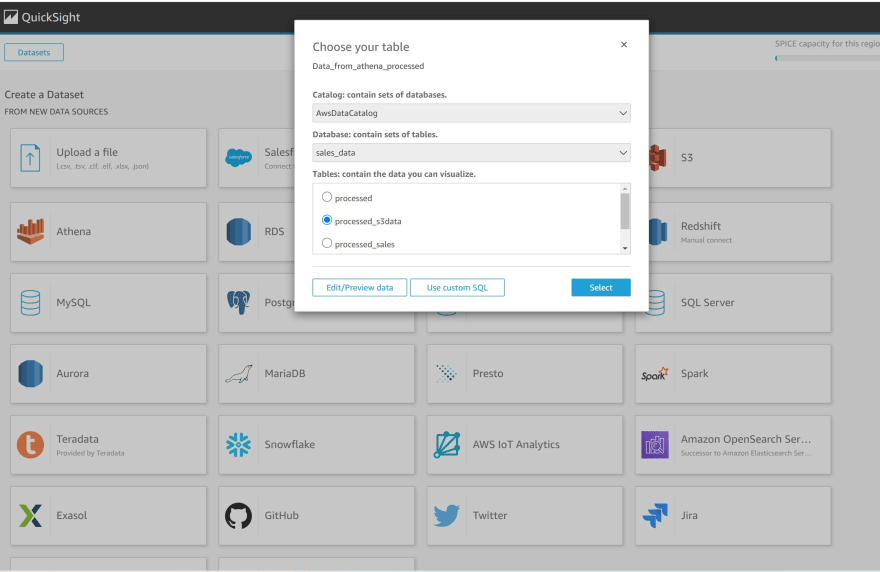Click the MariaDB seal icon
The height and width of the screenshot is (572, 880).
click(239, 374)
